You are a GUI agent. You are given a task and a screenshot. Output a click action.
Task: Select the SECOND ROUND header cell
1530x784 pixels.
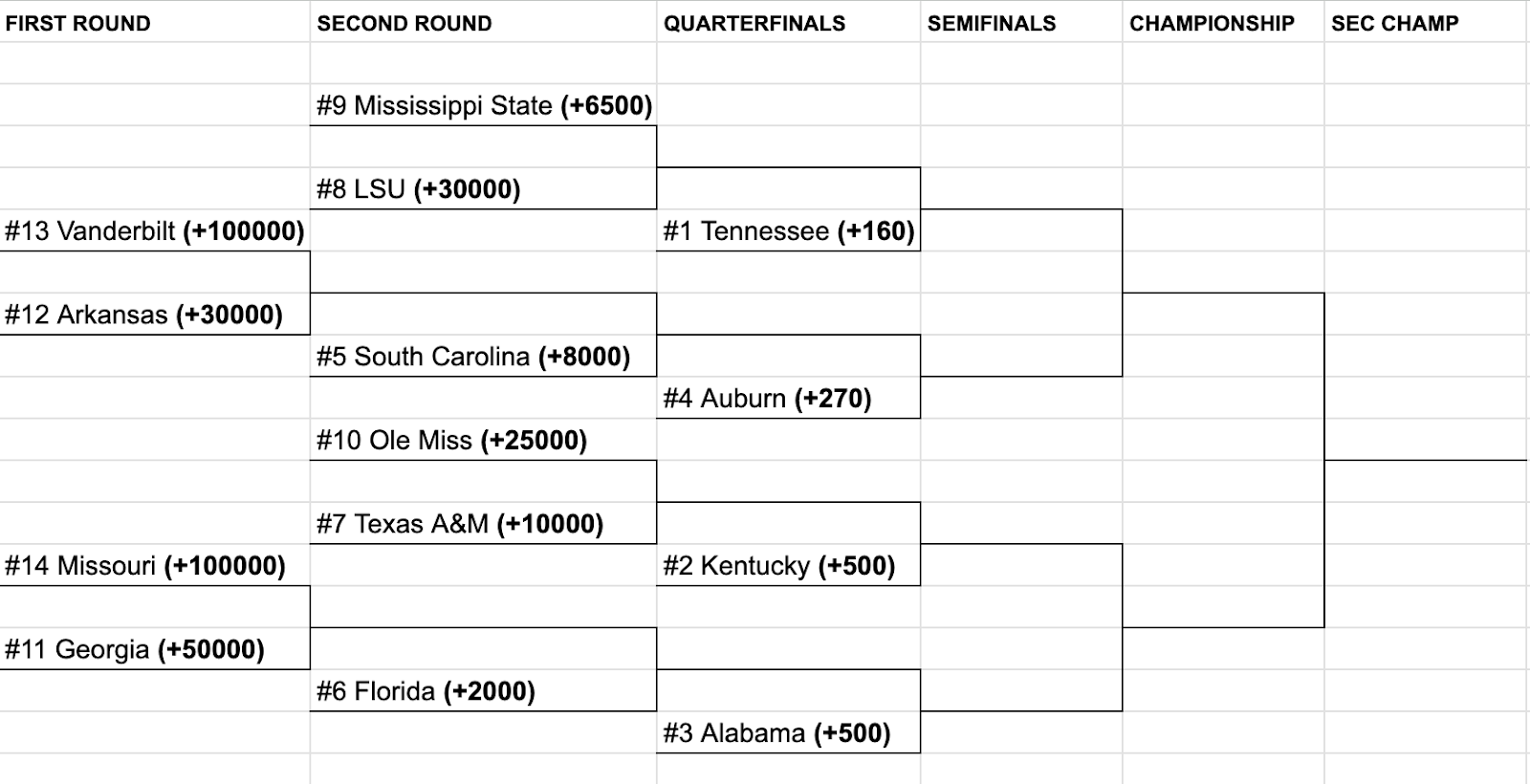[484, 22]
